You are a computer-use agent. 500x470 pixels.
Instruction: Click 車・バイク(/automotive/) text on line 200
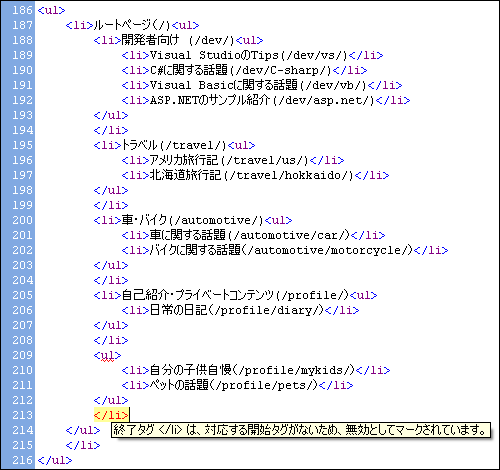coord(193,220)
